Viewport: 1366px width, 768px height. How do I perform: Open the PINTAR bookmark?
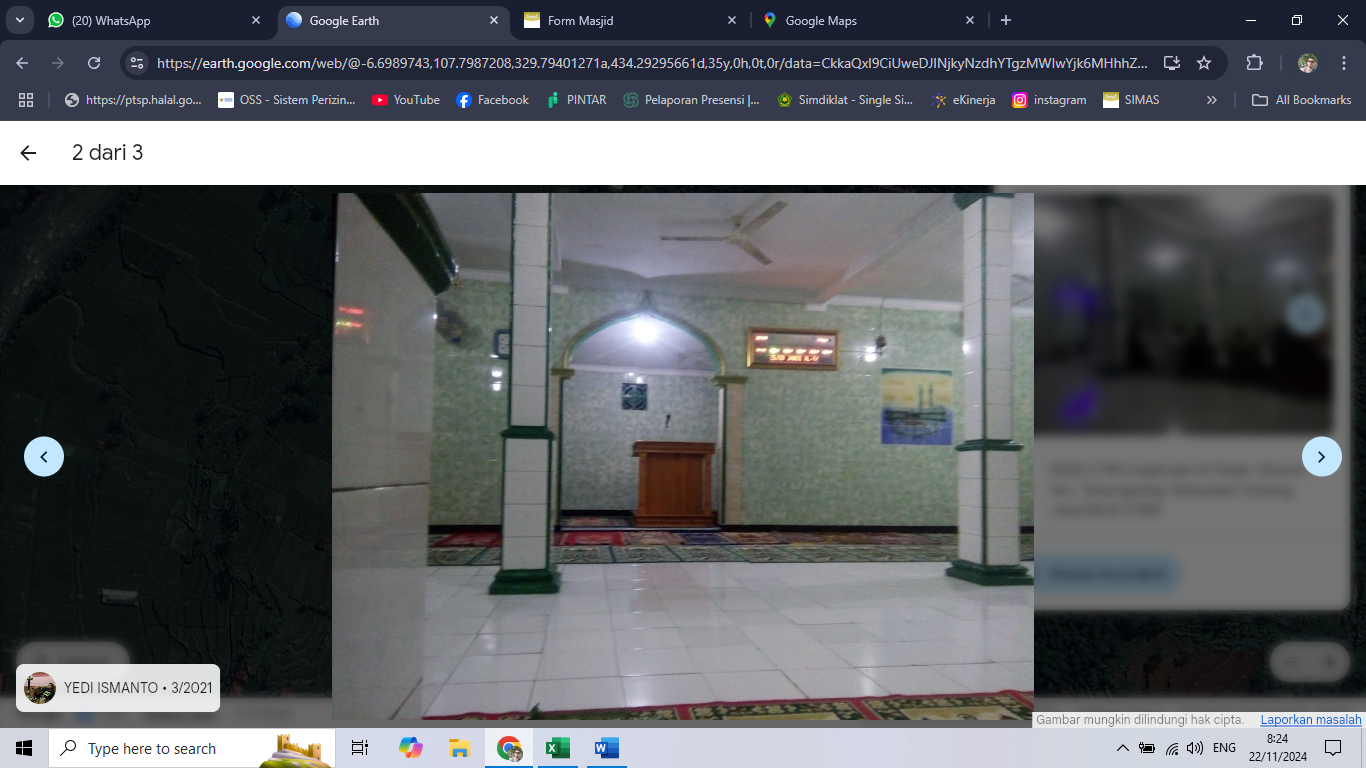[x=576, y=100]
